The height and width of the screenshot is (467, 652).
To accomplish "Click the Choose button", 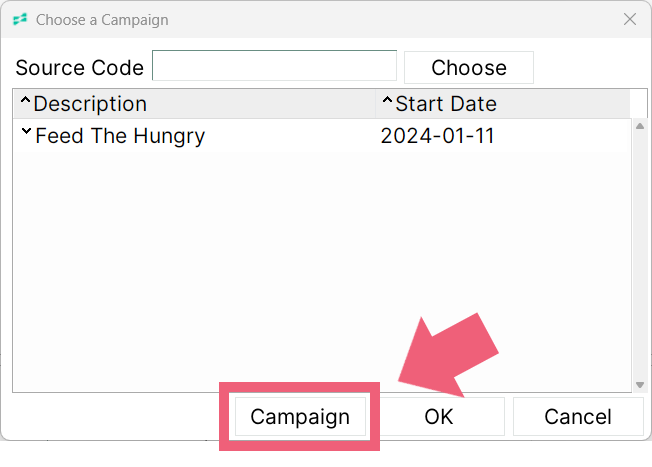I will click(x=469, y=67).
